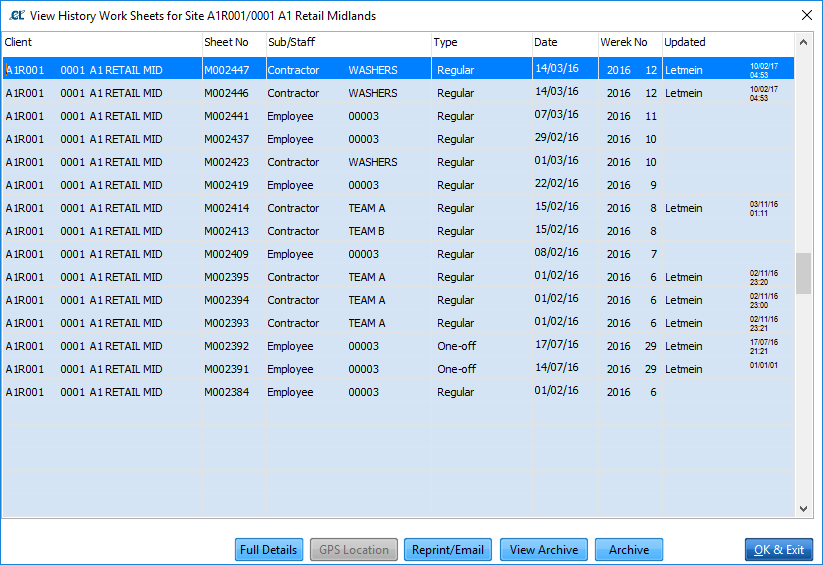The width and height of the screenshot is (823, 565).
Task: Select sheet number M002395
Action: click(x=227, y=277)
